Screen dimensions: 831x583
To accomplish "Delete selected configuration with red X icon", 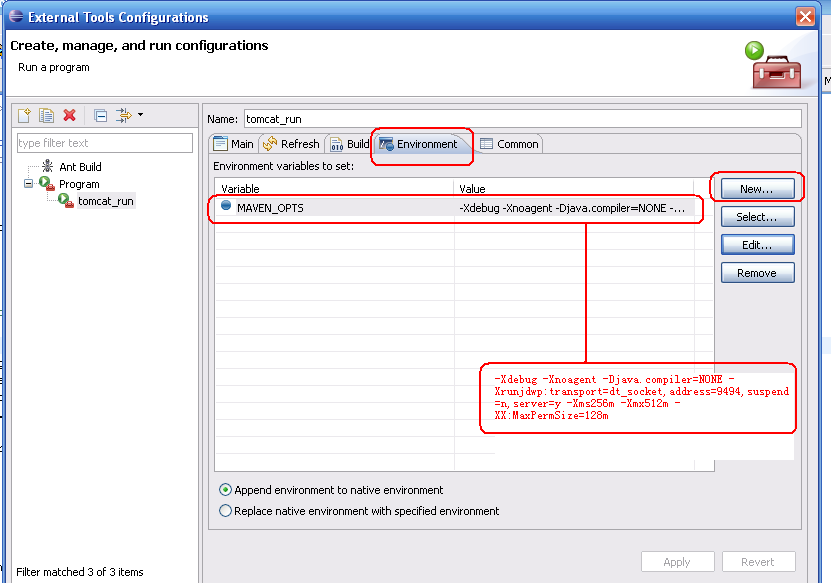I will click(69, 115).
